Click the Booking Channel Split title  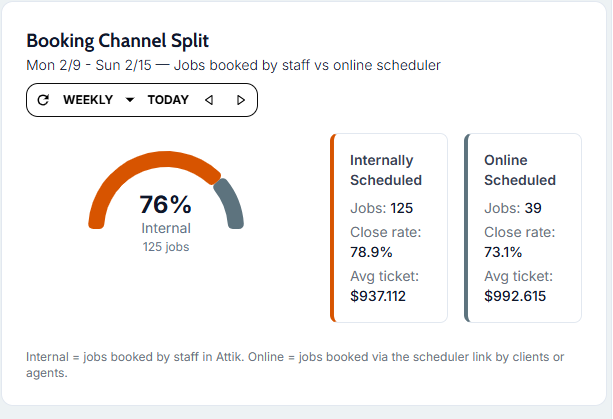[117, 41]
